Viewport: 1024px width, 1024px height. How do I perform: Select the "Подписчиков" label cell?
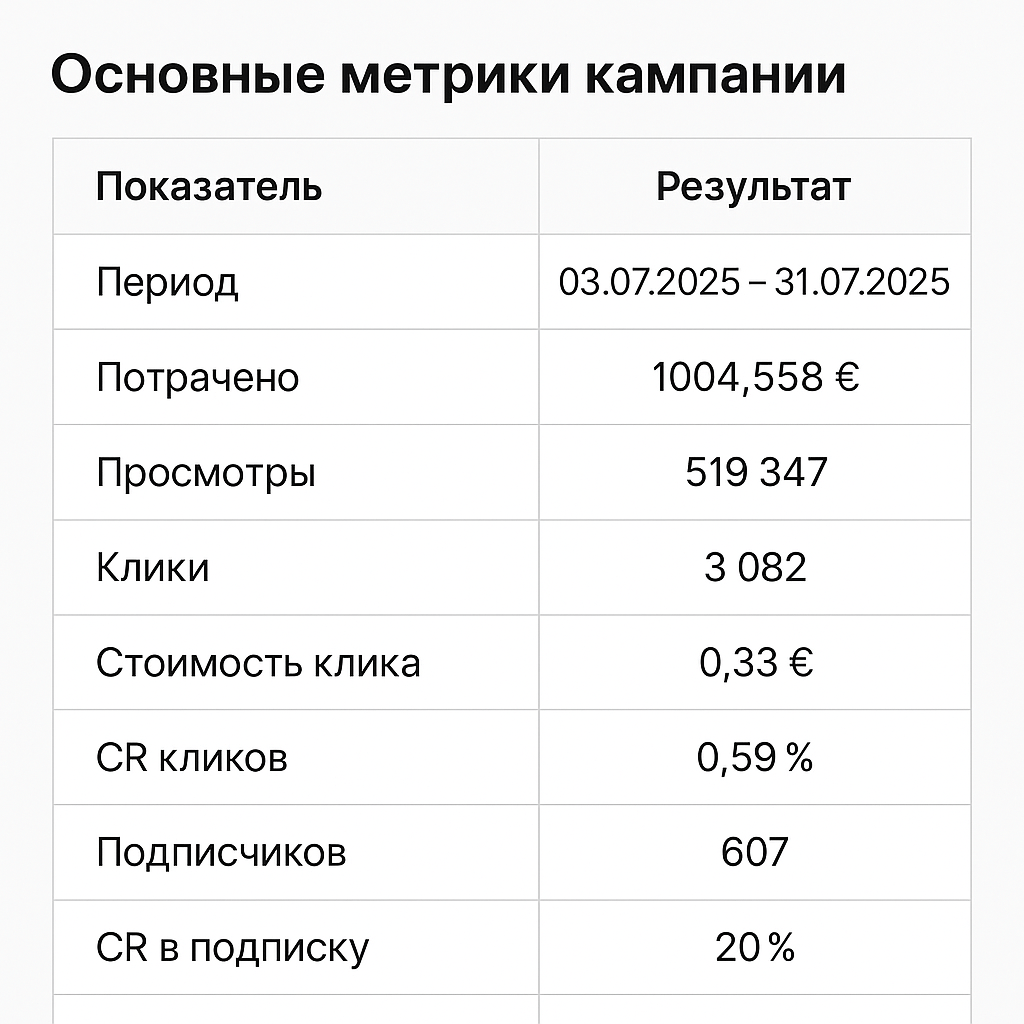tap(221, 853)
